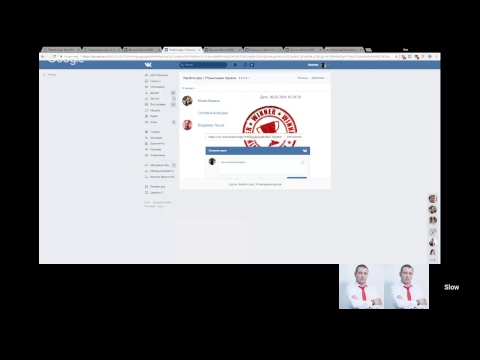The width and height of the screenshot is (480, 360).
Task: Click the button next to the URL field
Action: point(294,137)
